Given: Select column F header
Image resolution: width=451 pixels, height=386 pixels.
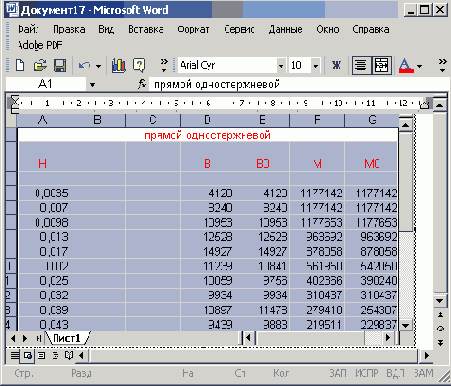Looking at the screenshot, I should coord(317,120).
